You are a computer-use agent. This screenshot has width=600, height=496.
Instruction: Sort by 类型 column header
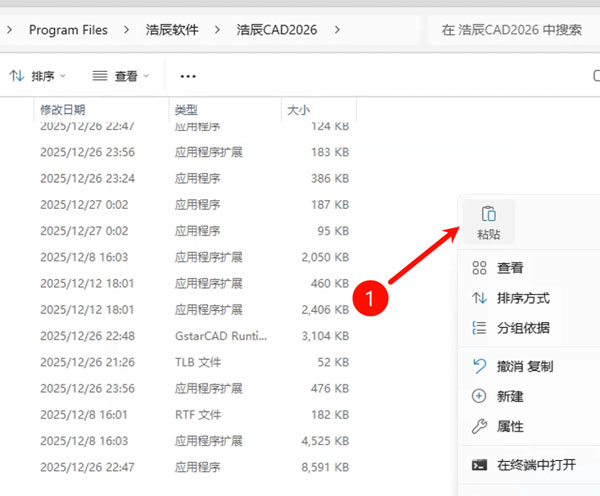pos(225,110)
